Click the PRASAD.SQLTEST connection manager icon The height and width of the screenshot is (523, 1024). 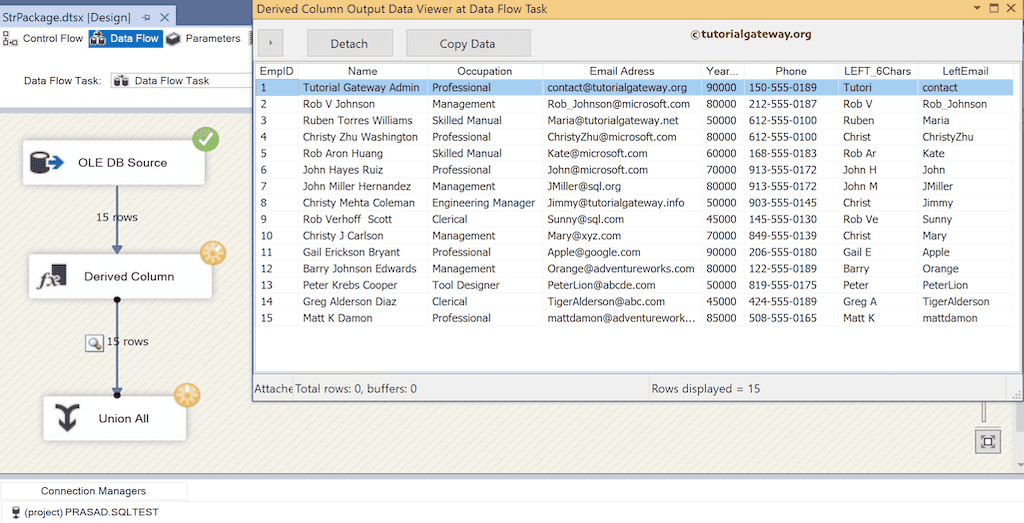[16, 513]
